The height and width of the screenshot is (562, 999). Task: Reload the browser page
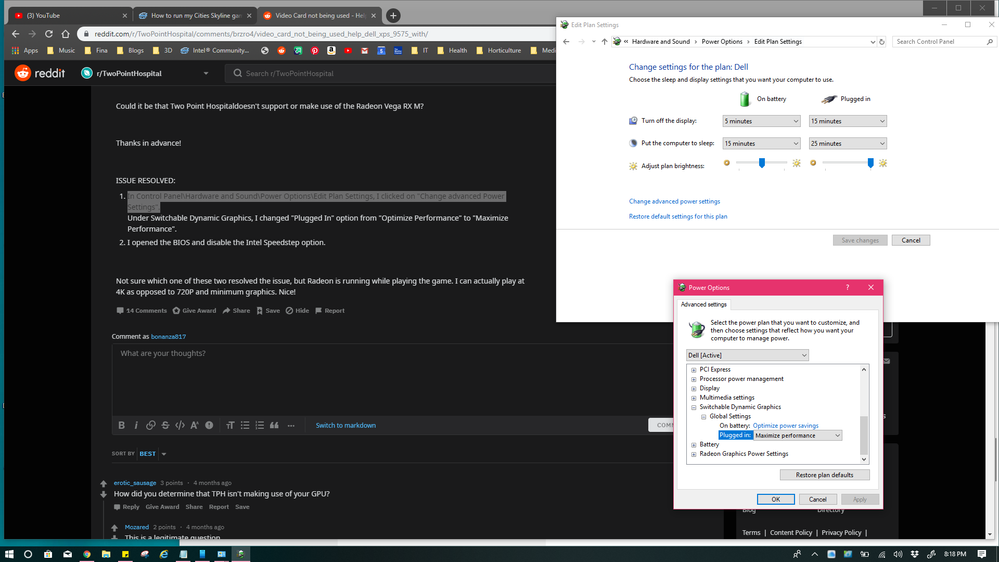48,34
